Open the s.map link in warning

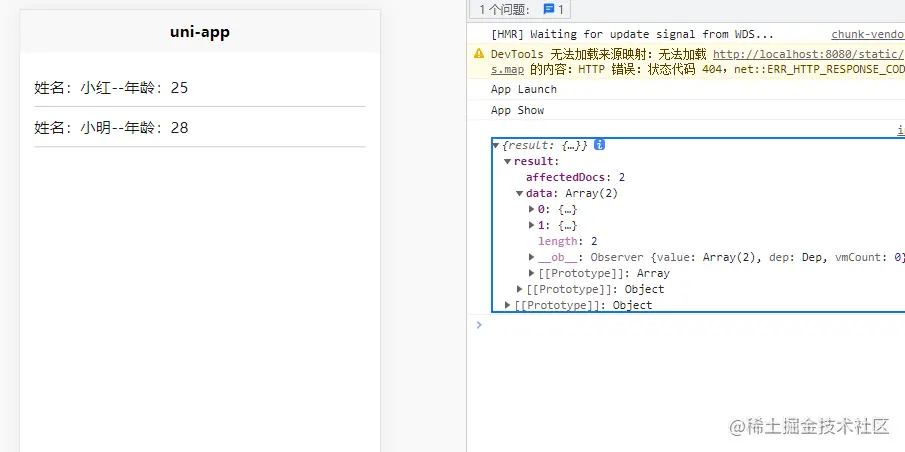(507, 70)
